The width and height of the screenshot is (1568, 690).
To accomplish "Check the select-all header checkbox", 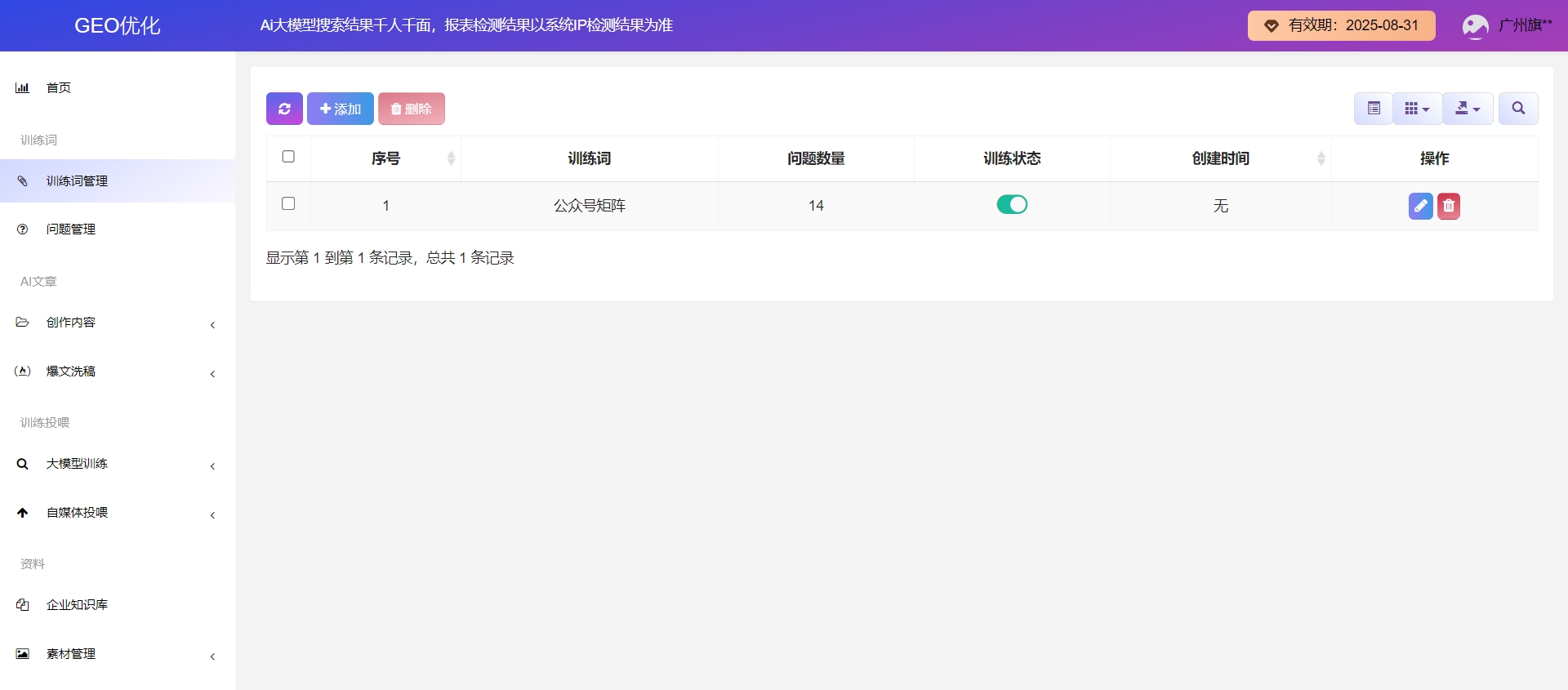I will (x=288, y=157).
